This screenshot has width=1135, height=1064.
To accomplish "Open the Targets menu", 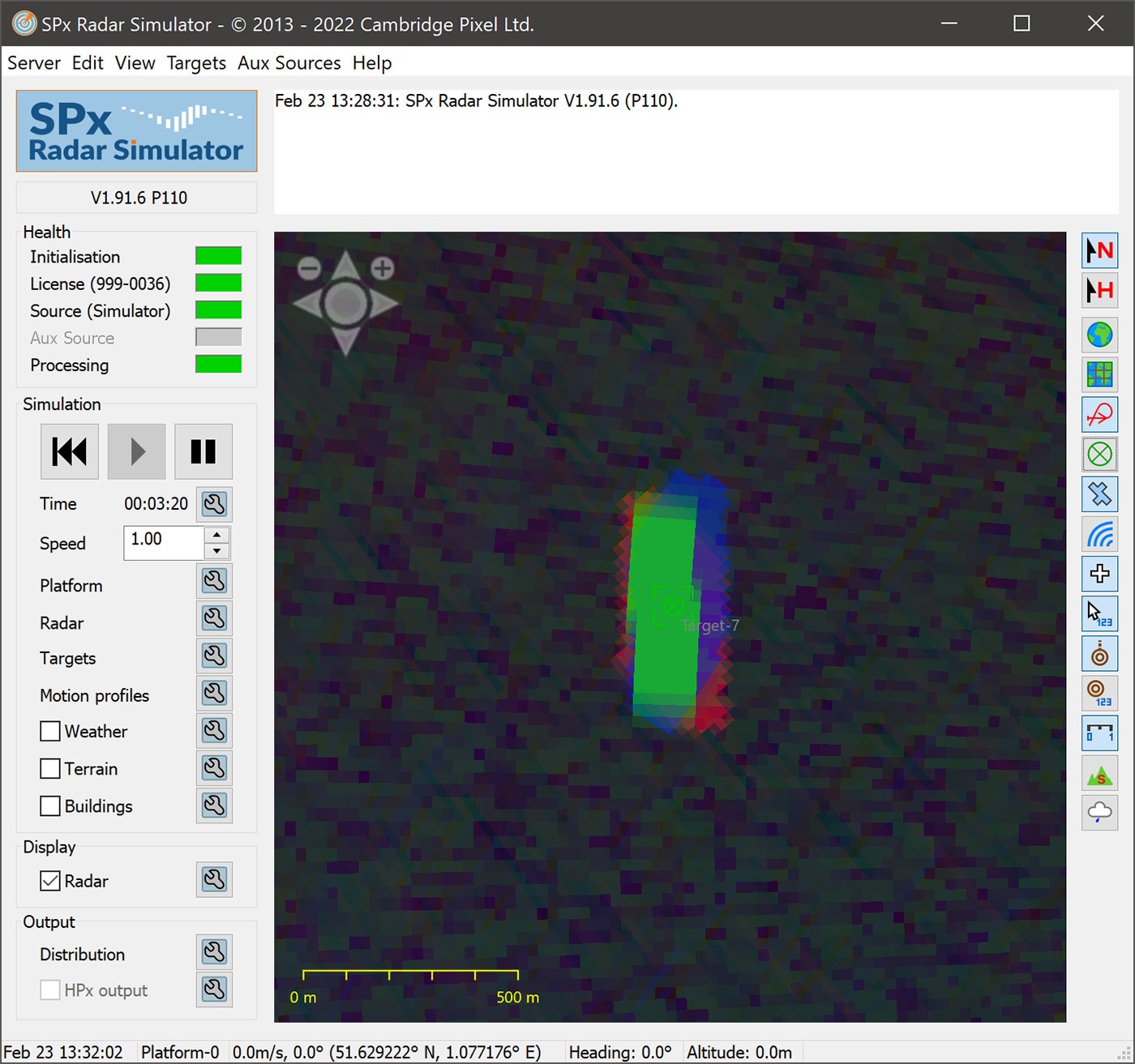I will pyautogui.click(x=196, y=62).
